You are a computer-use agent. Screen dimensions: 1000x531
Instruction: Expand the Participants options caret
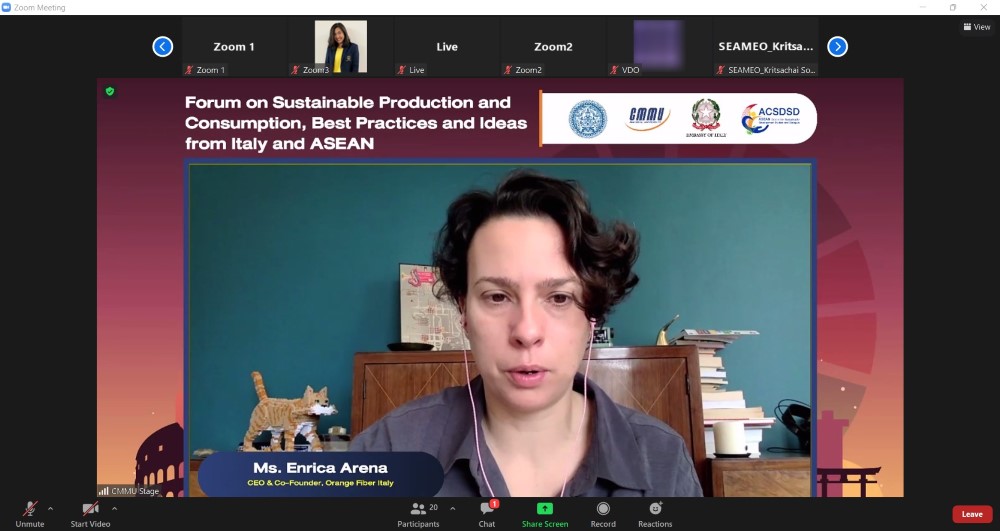[x=452, y=508]
